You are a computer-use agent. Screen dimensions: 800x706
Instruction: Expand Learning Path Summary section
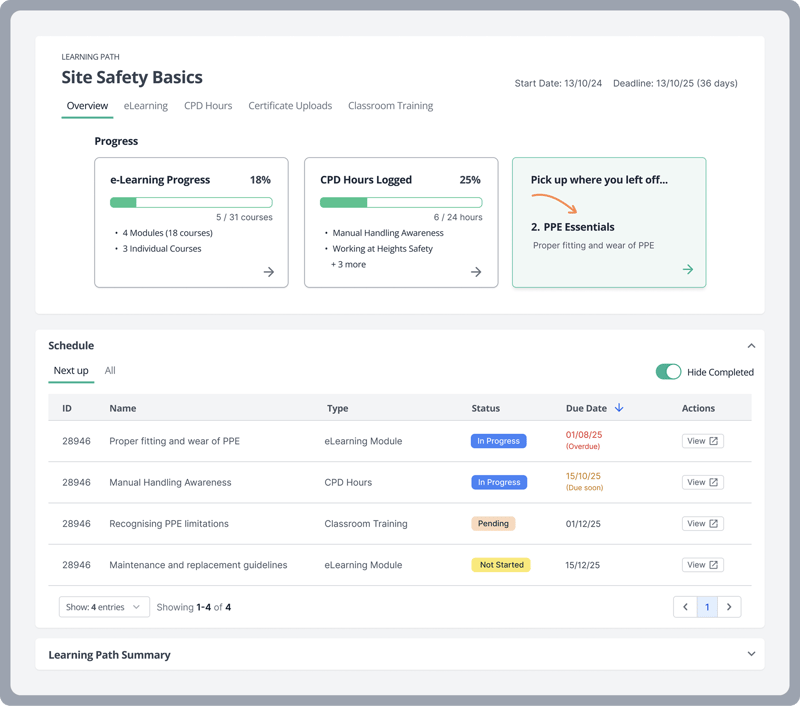point(751,655)
